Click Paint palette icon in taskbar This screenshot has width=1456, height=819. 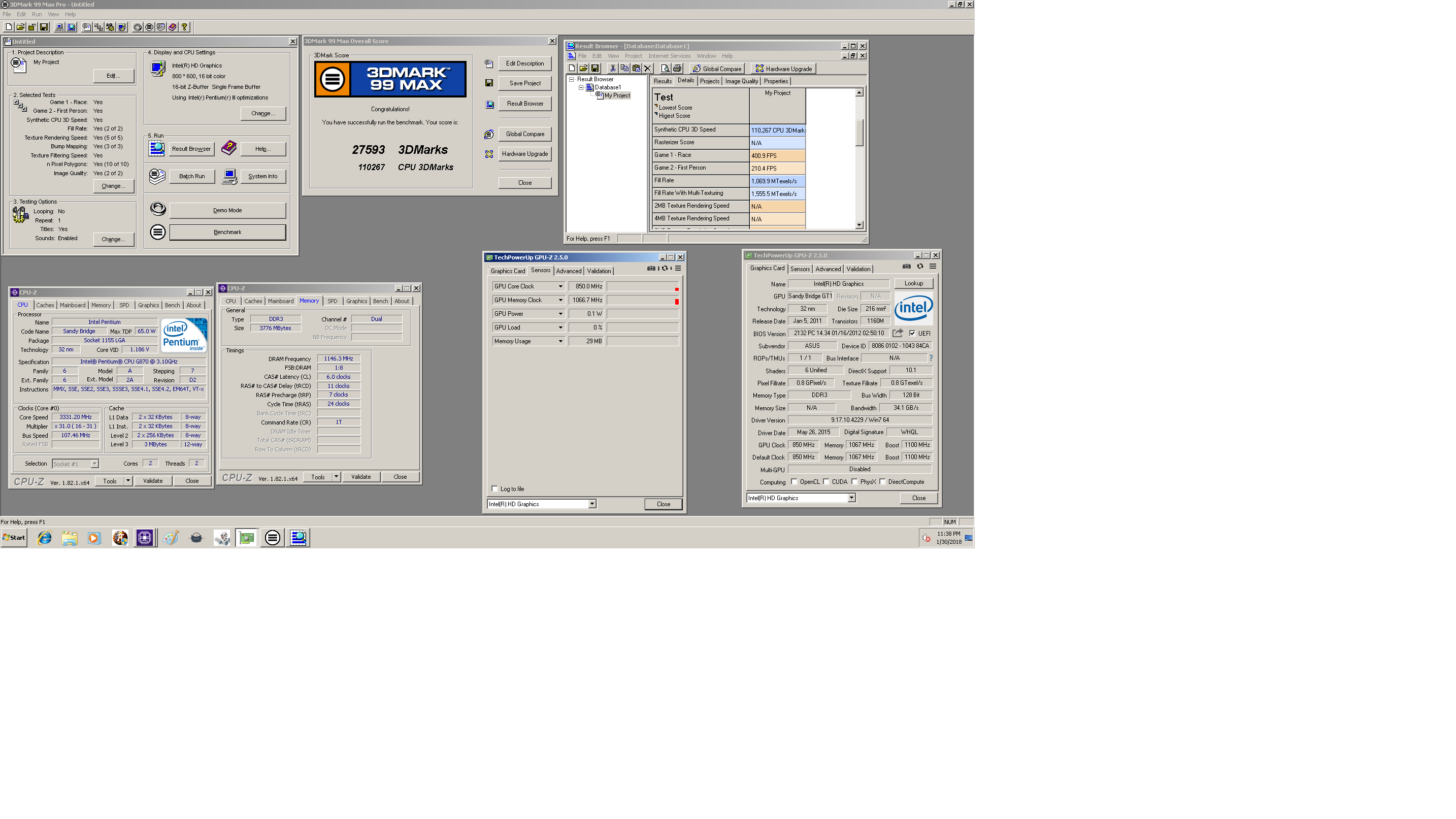coord(171,538)
